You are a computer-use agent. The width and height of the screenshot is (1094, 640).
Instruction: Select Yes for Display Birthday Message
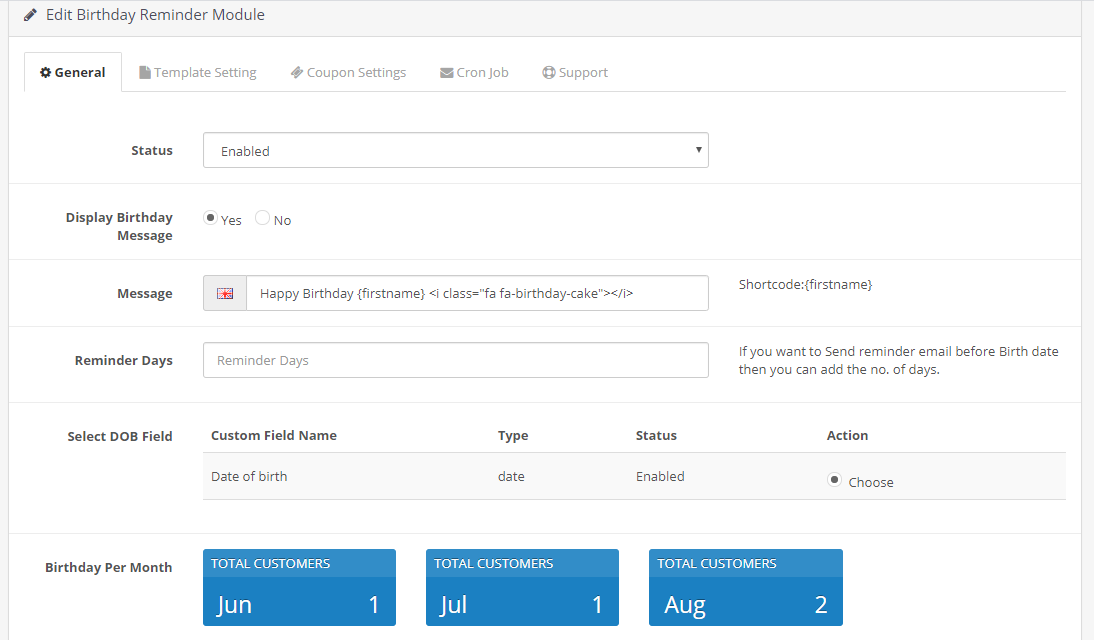pos(210,218)
